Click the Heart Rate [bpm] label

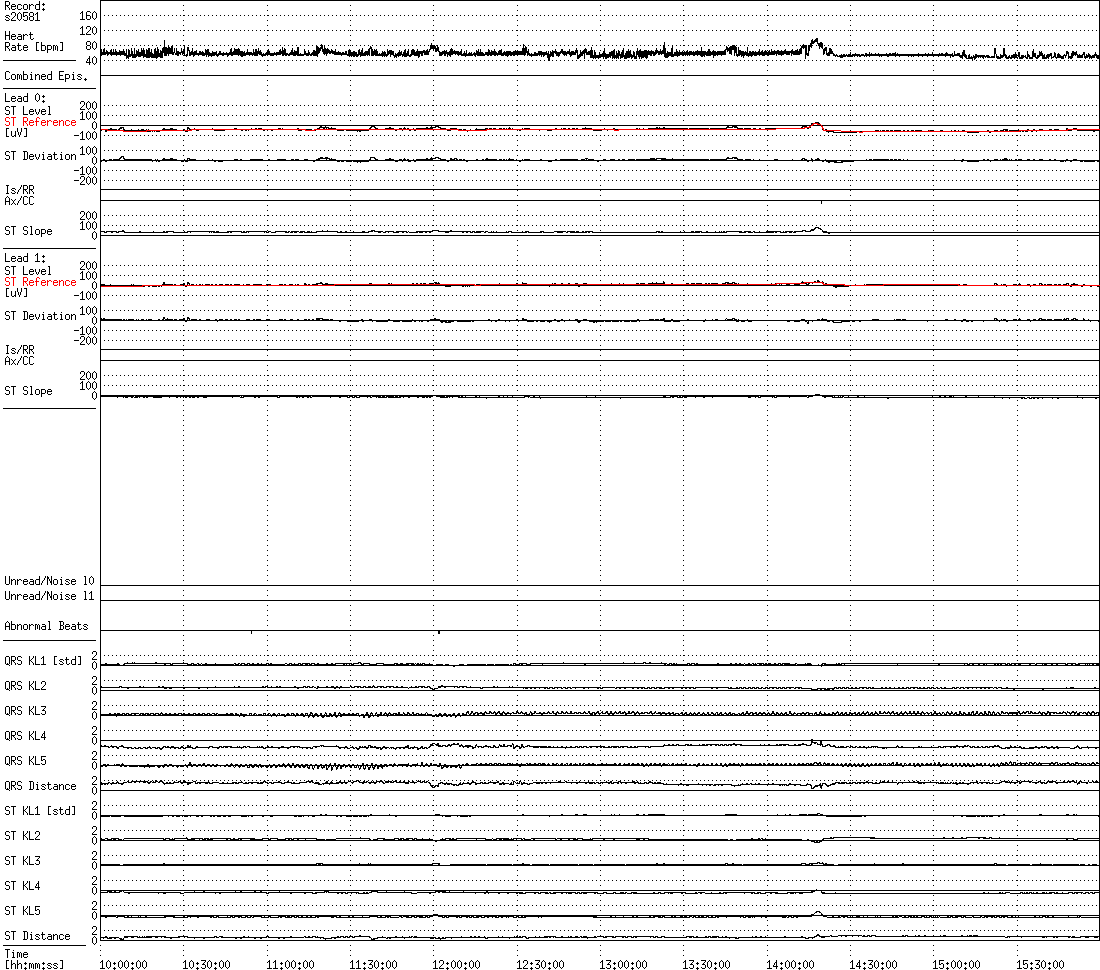pyautogui.click(x=34, y=41)
